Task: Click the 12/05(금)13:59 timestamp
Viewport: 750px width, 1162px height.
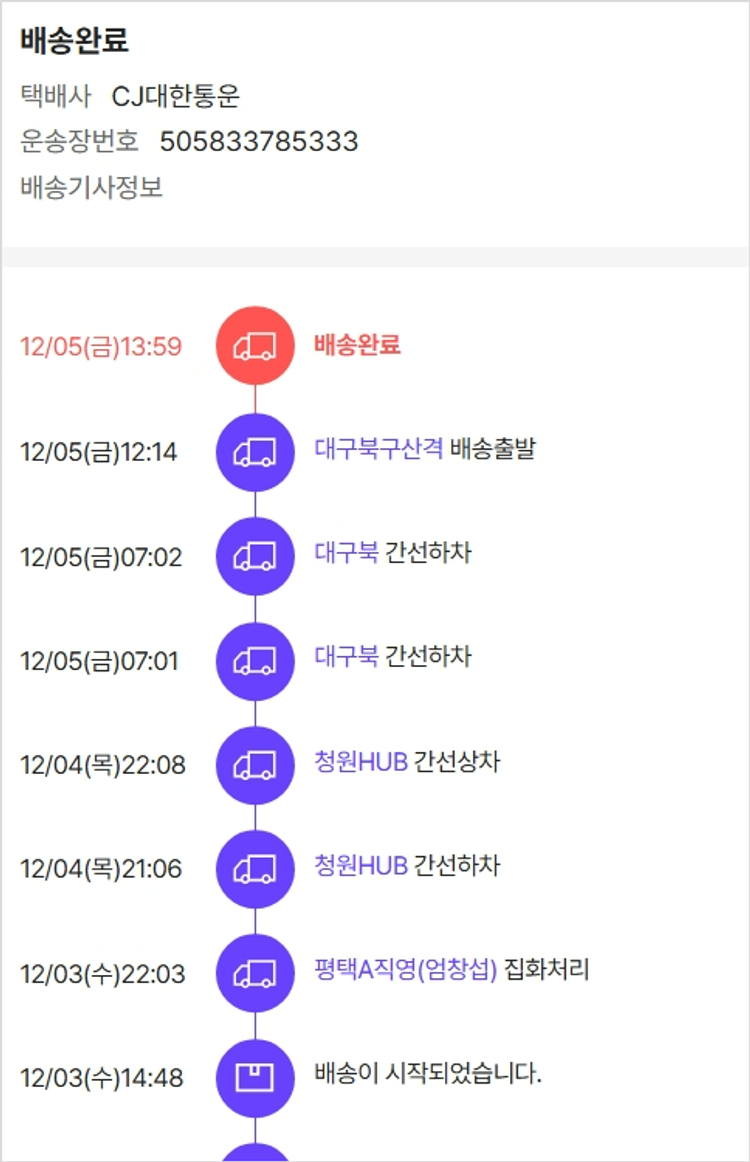Action: point(101,347)
